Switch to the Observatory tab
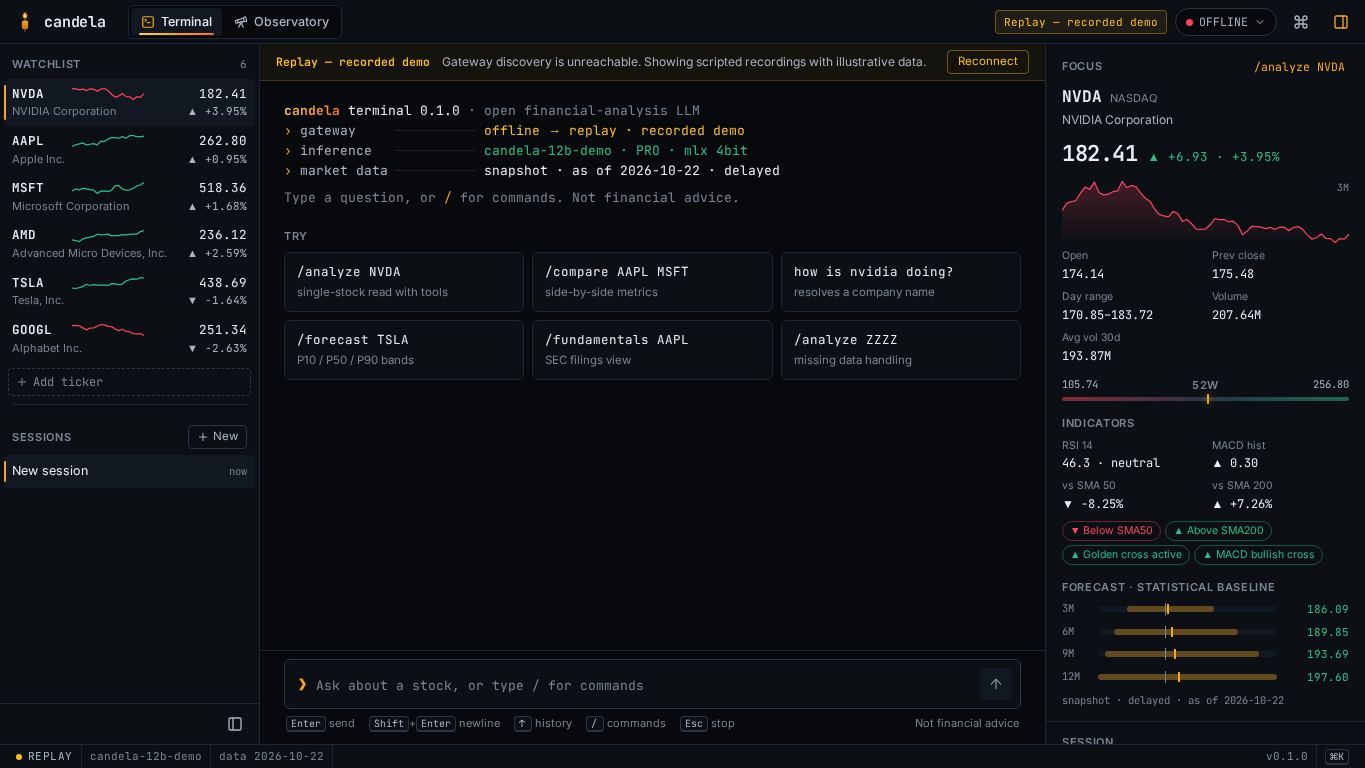This screenshot has width=1365, height=768. click(x=281, y=22)
